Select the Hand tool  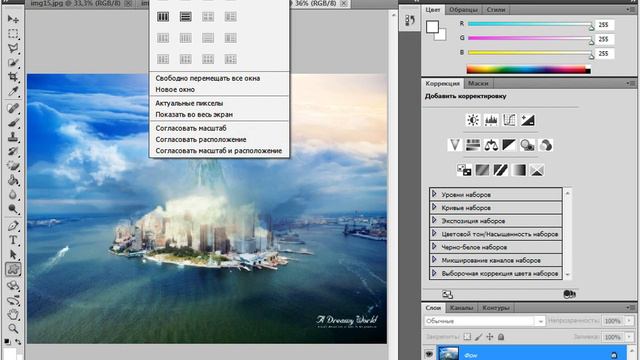pos(13,314)
